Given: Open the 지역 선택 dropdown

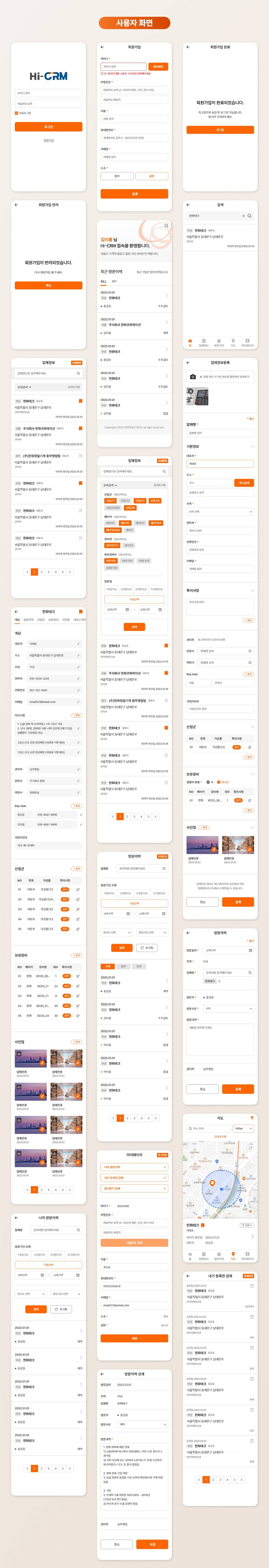Looking at the screenshot, I should coord(220,512).
